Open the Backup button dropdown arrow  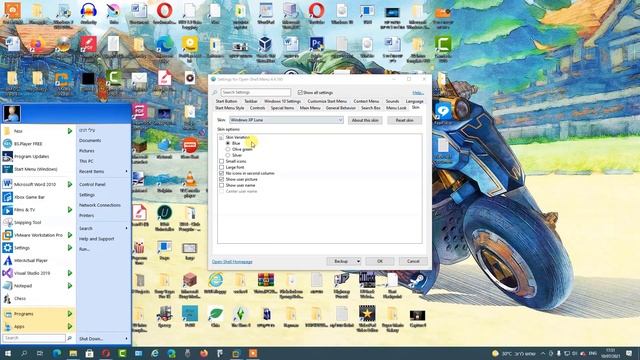coord(358,261)
